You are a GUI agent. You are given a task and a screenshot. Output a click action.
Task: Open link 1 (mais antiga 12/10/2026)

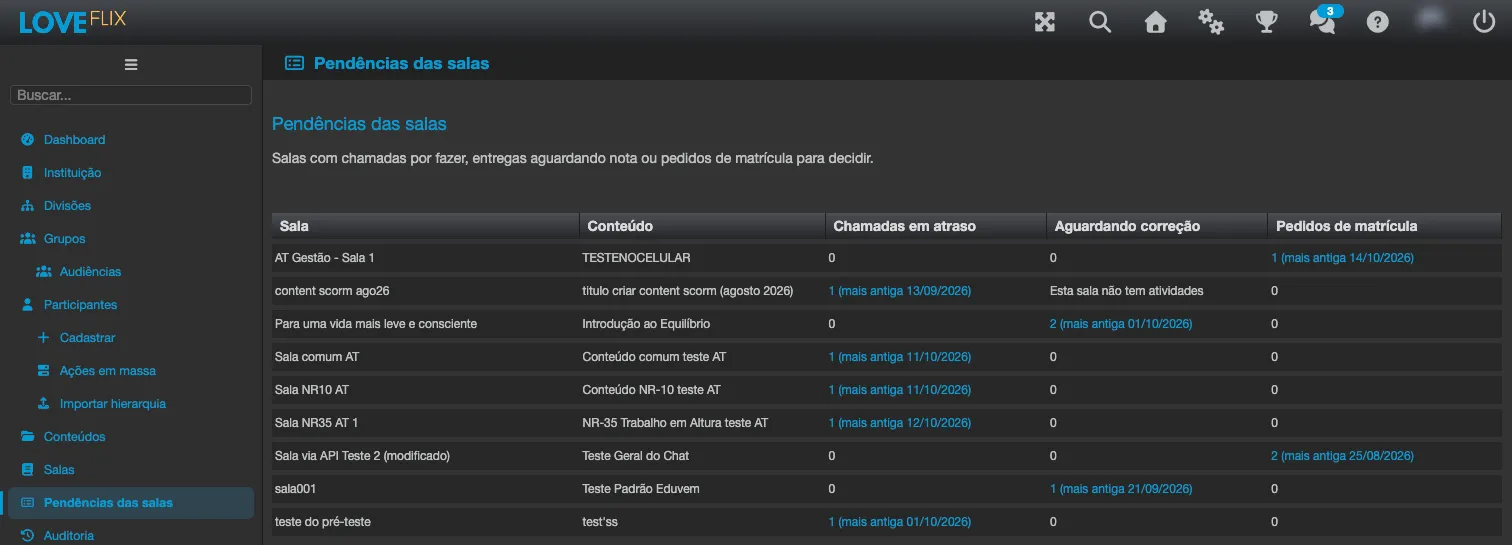point(900,422)
